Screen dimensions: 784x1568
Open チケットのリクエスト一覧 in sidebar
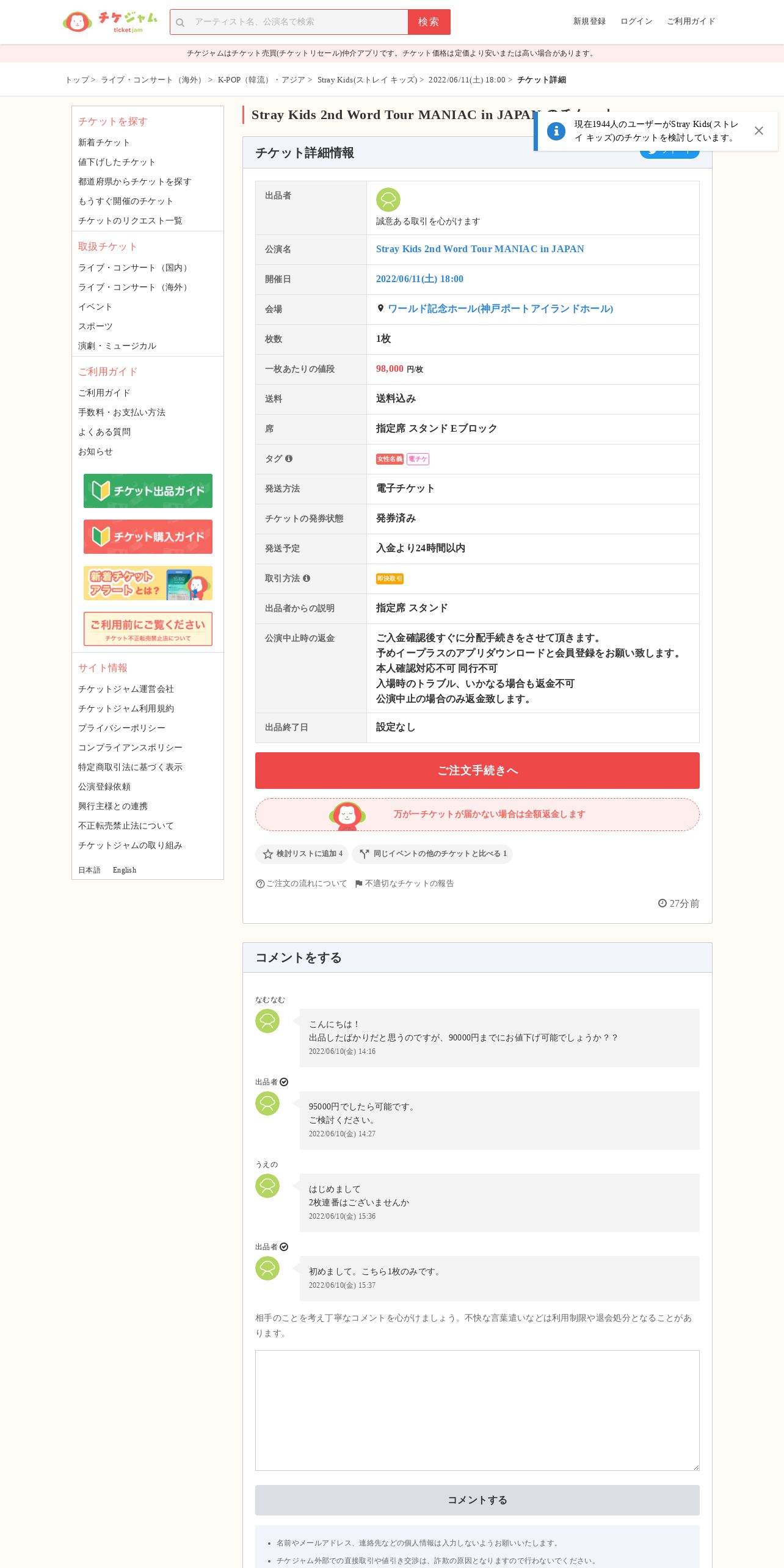click(x=130, y=220)
